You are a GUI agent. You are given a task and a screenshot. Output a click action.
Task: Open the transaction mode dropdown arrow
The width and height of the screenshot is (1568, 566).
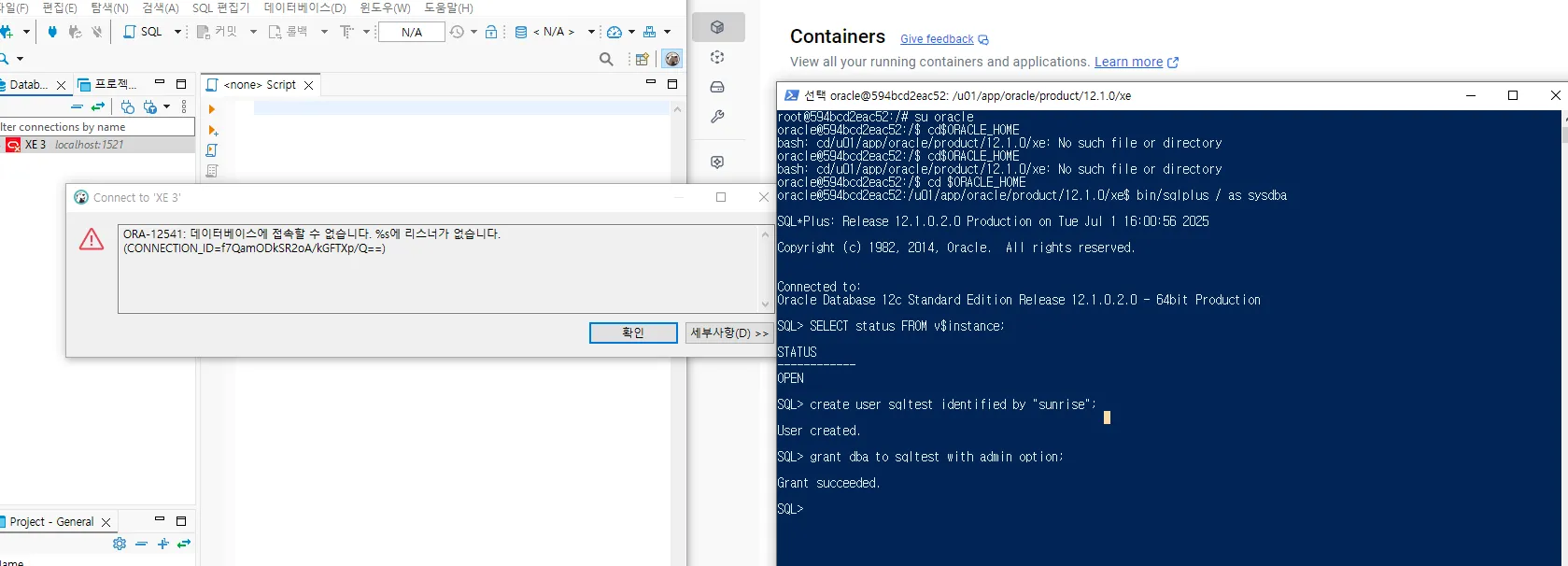[x=366, y=32]
